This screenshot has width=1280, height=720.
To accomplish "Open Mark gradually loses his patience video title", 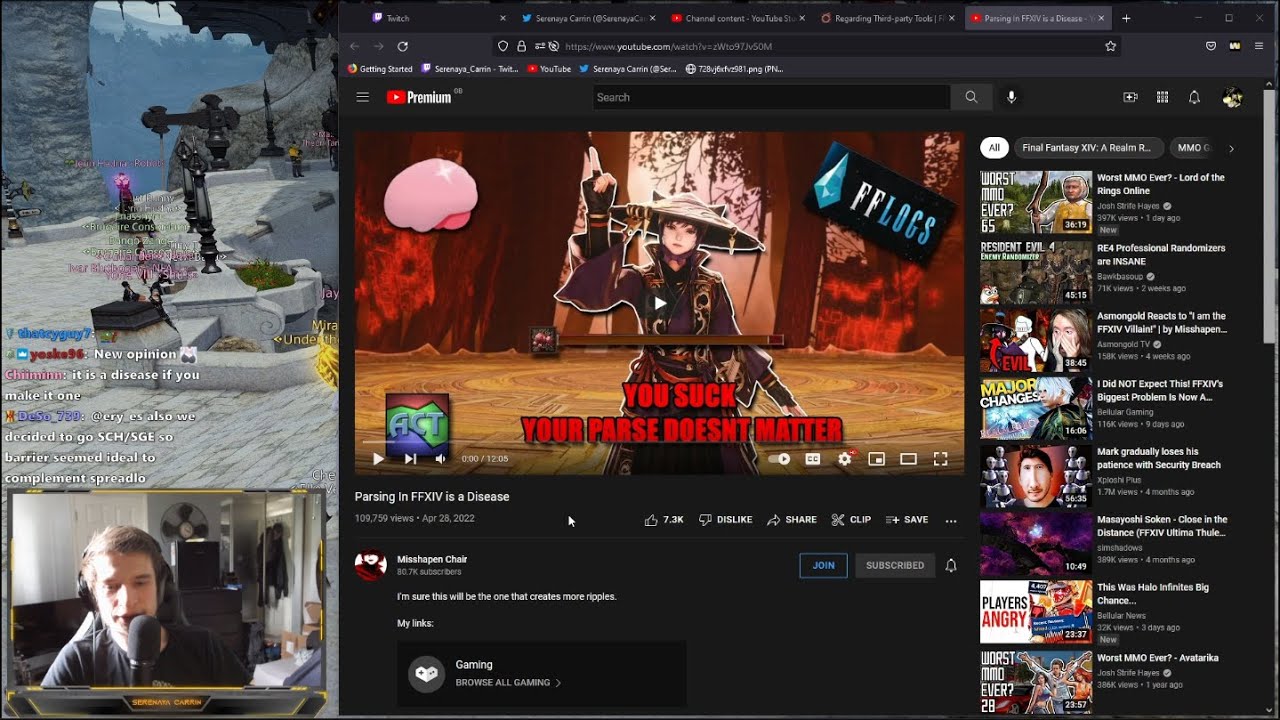I will [1159, 458].
